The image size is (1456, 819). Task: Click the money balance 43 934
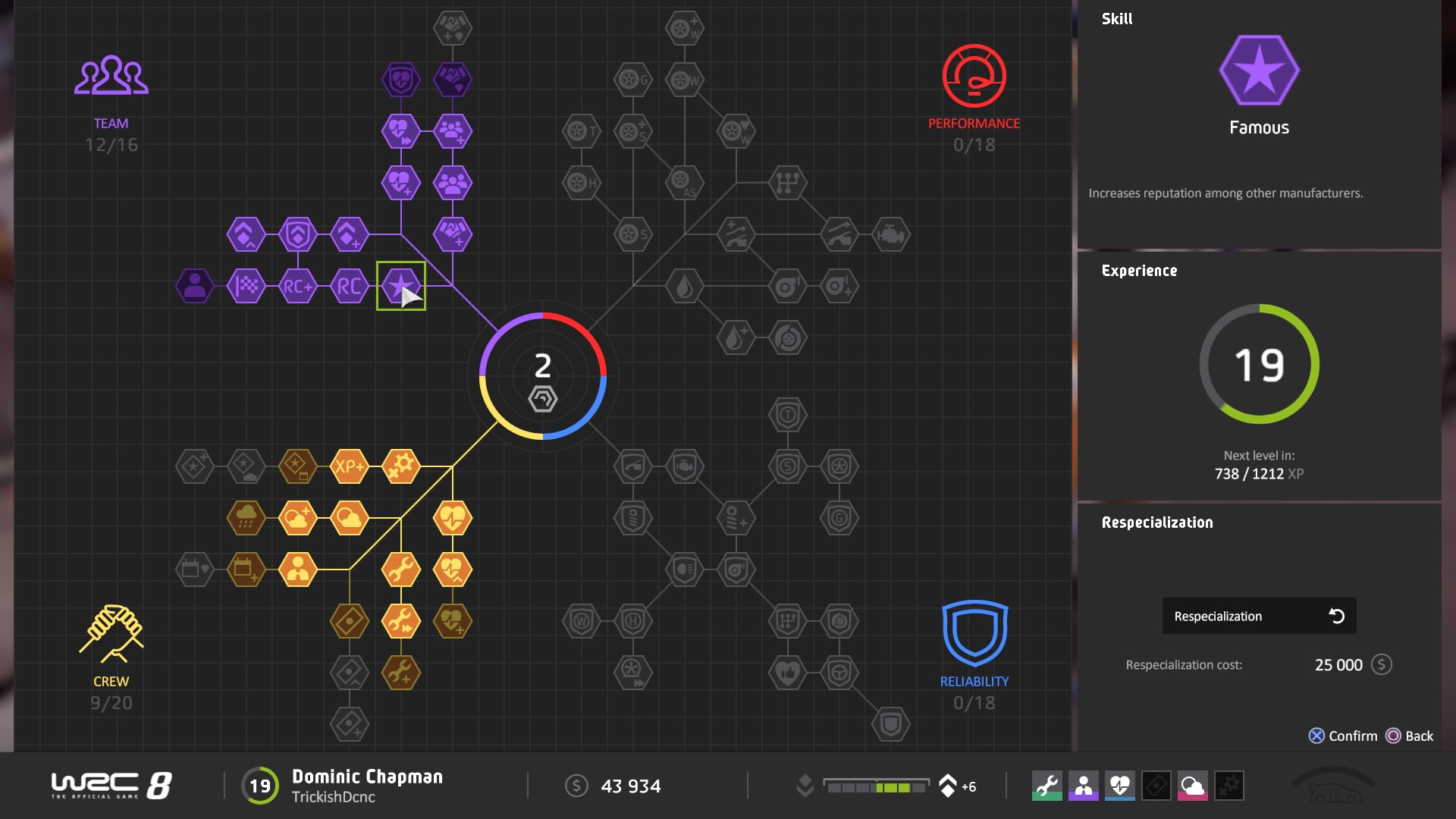pos(630,786)
